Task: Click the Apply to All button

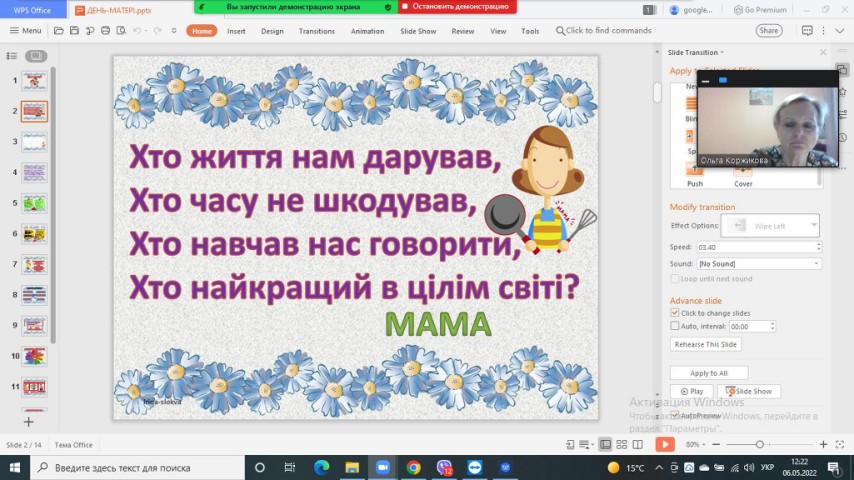Action: point(709,373)
